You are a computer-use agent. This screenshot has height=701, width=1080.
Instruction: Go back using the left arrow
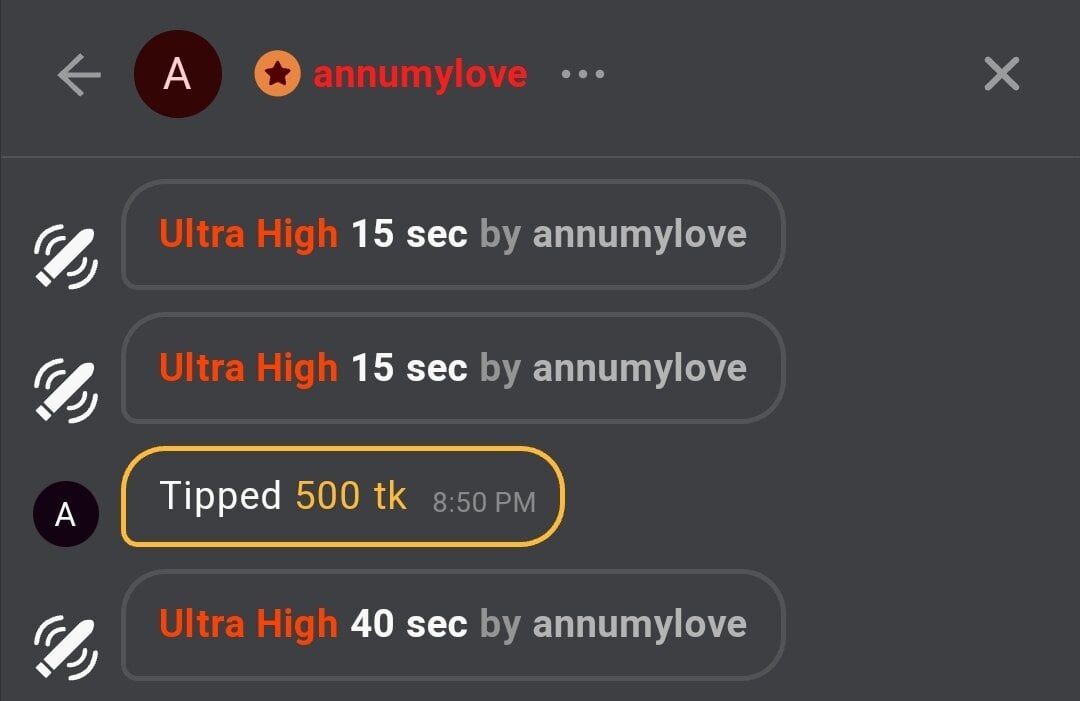tap(79, 74)
